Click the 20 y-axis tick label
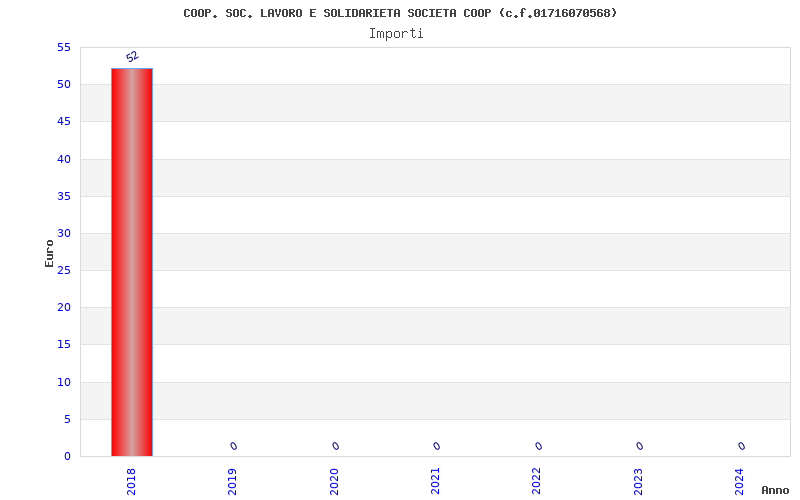This screenshot has width=800, height=500. (64, 307)
